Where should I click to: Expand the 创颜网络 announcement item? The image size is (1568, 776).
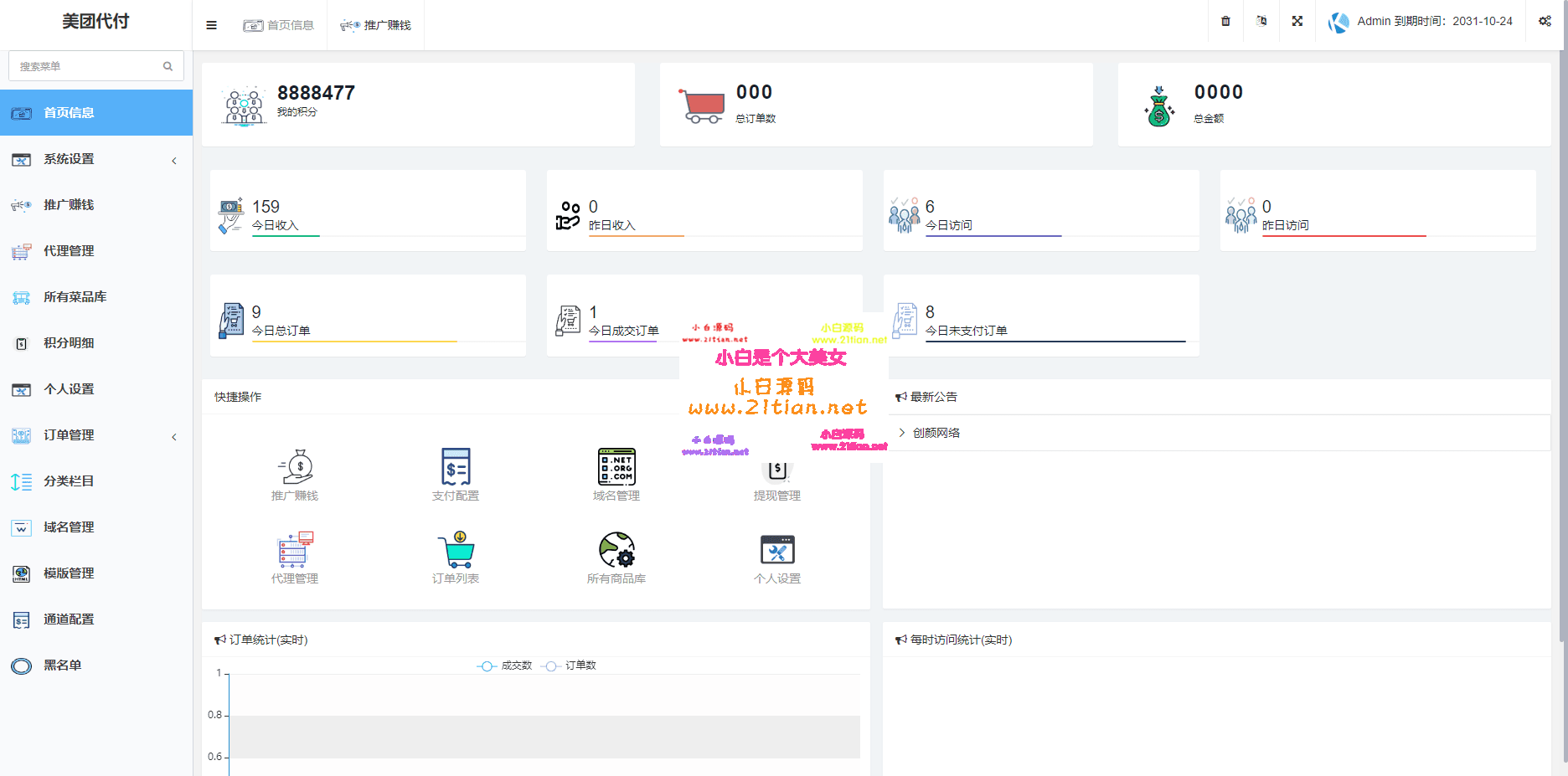click(x=936, y=433)
